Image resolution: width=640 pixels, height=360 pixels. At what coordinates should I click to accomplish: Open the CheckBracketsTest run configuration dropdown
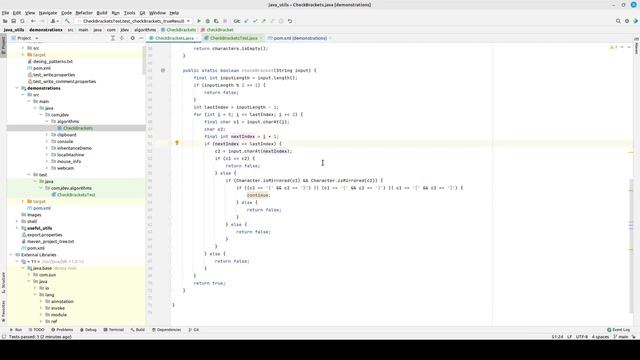tap(134, 21)
